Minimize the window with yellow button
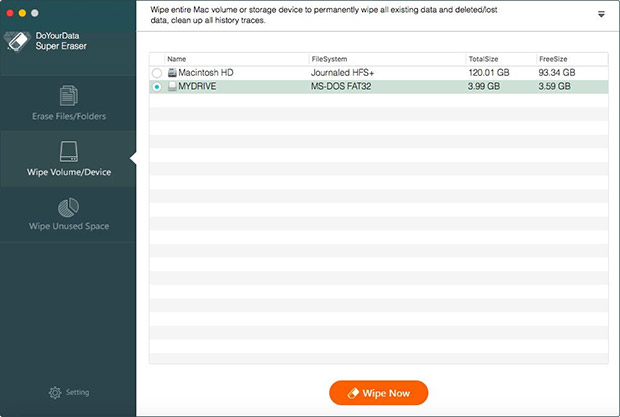 click(x=23, y=13)
